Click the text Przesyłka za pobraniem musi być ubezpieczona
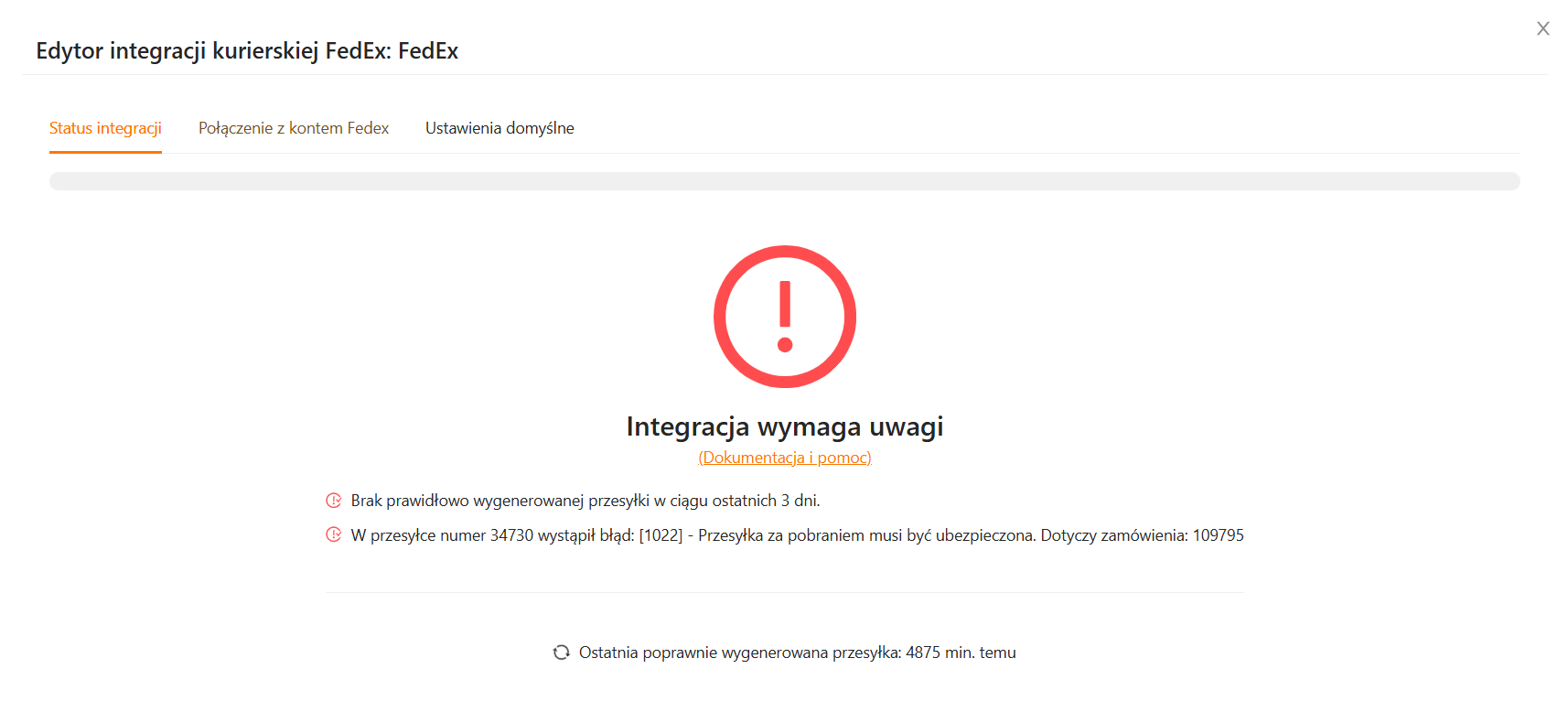 [x=867, y=535]
